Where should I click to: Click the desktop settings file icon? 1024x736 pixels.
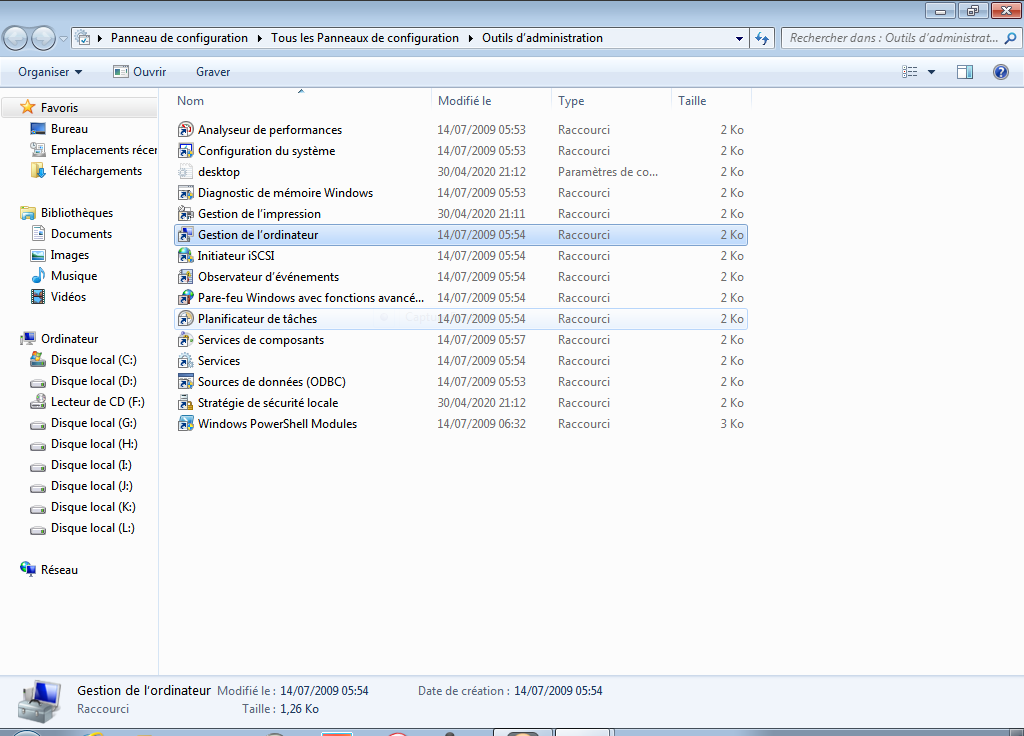185,171
